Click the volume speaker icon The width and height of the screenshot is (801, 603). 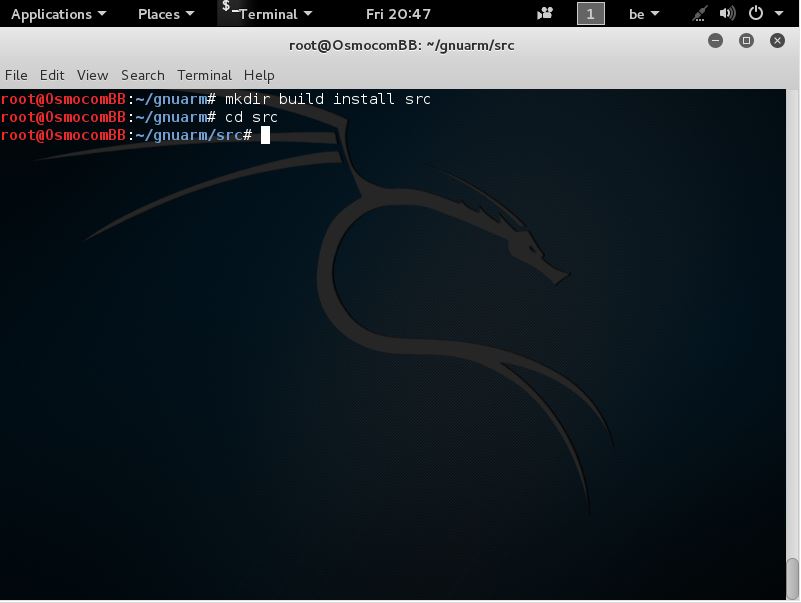click(727, 13)
